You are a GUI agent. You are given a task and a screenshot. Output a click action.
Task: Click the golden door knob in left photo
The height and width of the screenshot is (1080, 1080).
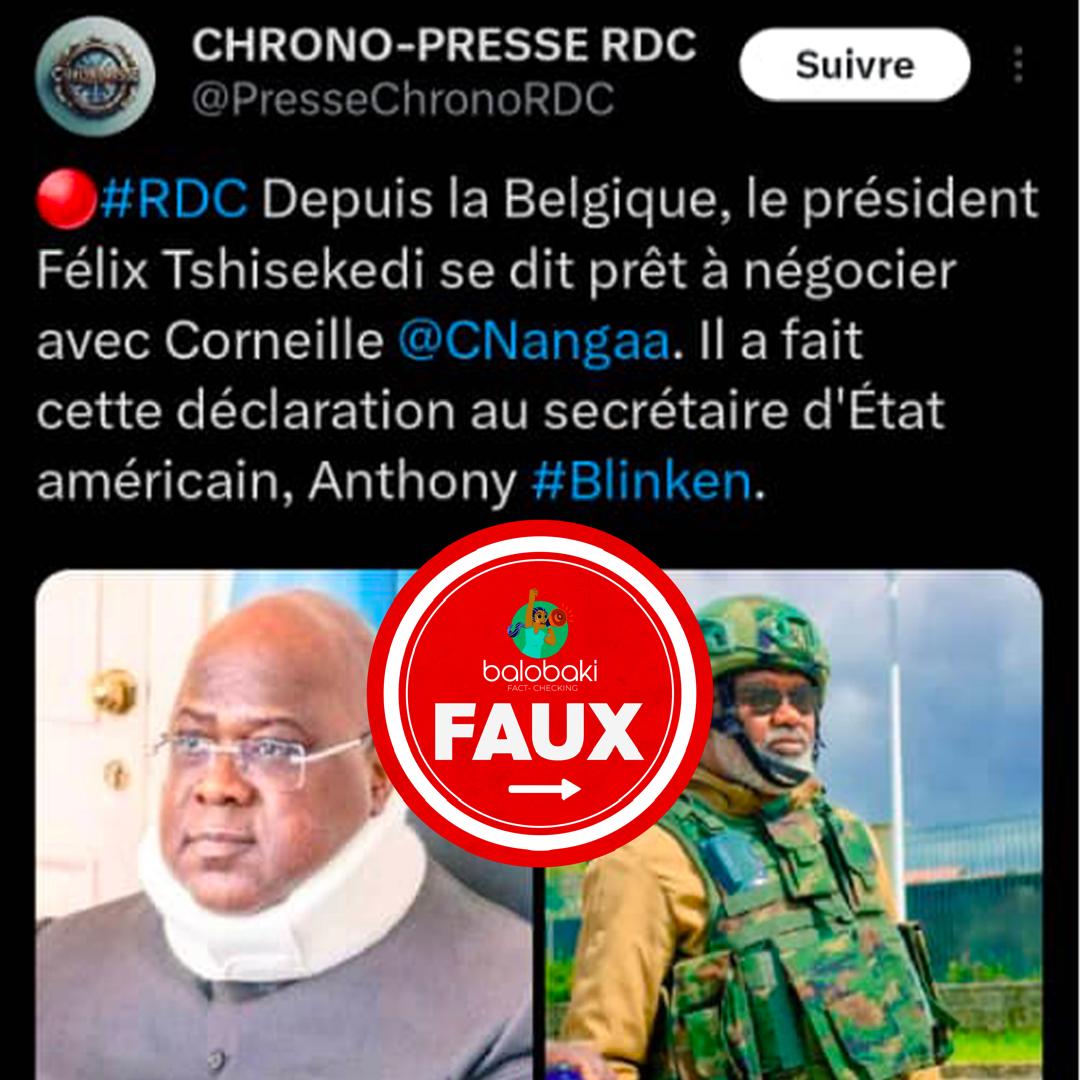pyautogui.click(x=114, y=690)
